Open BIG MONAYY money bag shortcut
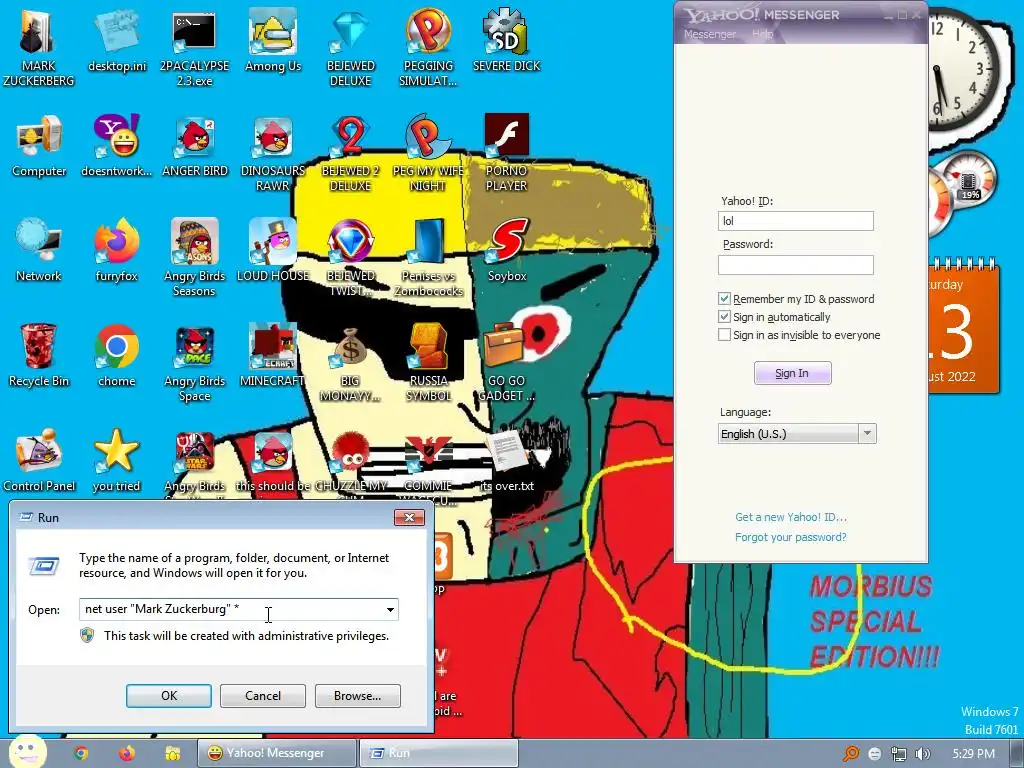This screenshot has width=1024, height=768. 351,363
